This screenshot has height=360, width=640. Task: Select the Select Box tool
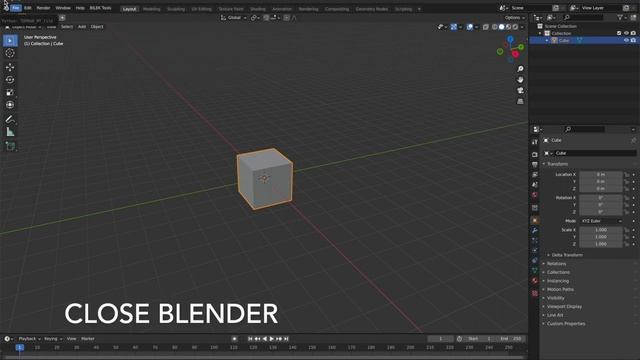coord(10,40)
